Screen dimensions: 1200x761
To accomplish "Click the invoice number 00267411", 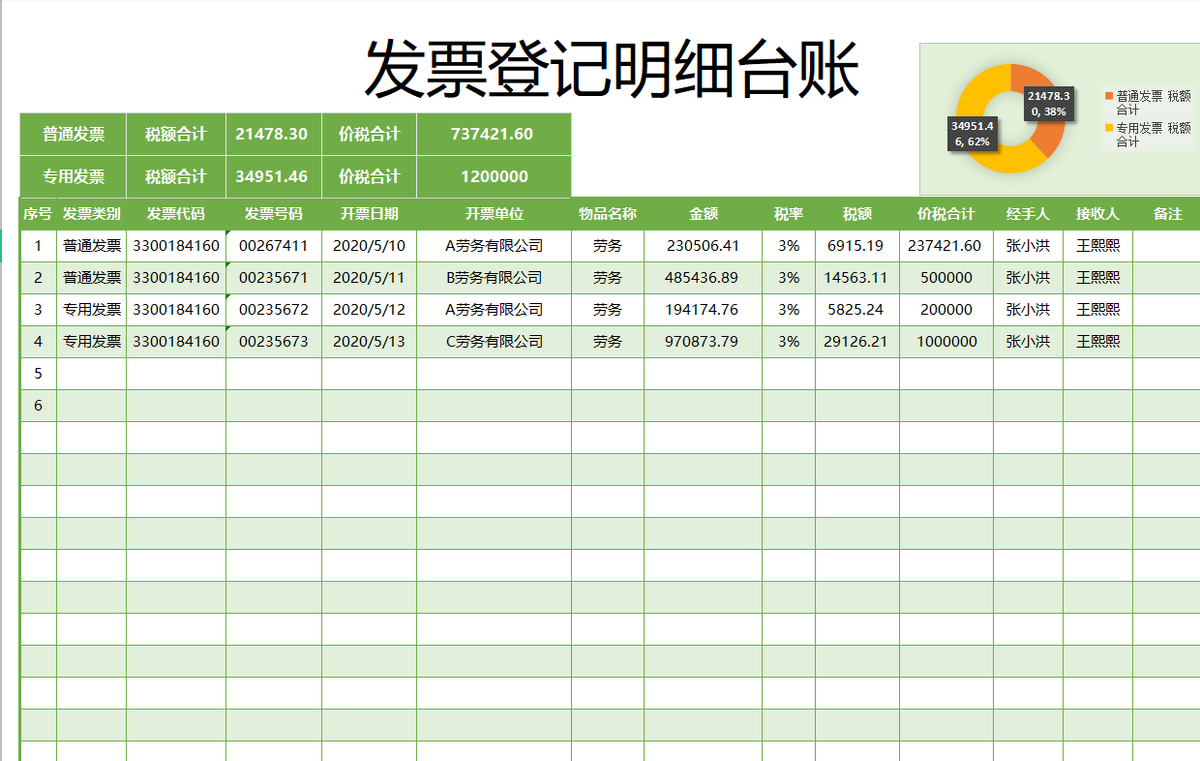I will tap(272, 245).
